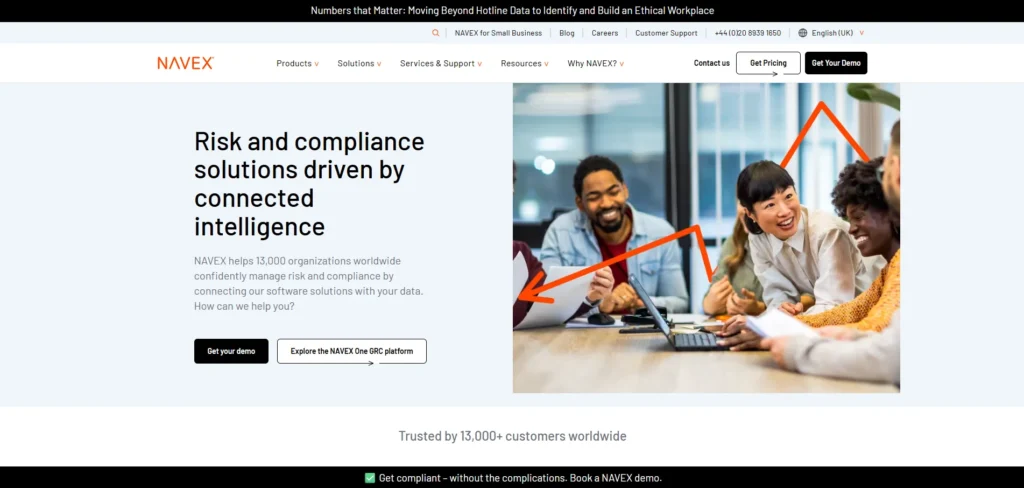Expand the Products menu
The width and height of the screenshot is (1024, 488).
point(297,63)
